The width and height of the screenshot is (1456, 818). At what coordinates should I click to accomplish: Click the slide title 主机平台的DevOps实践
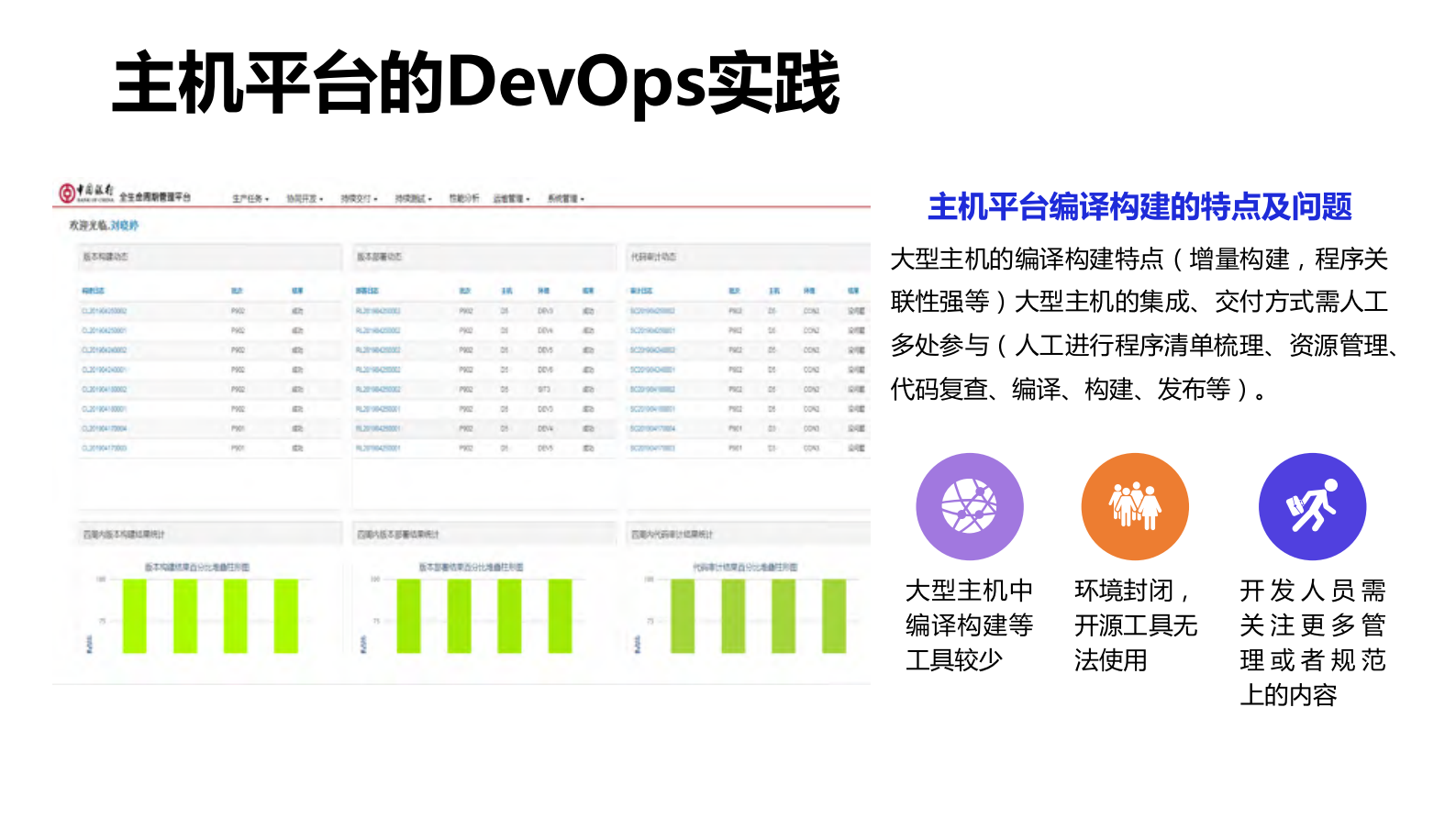(476, 83)
